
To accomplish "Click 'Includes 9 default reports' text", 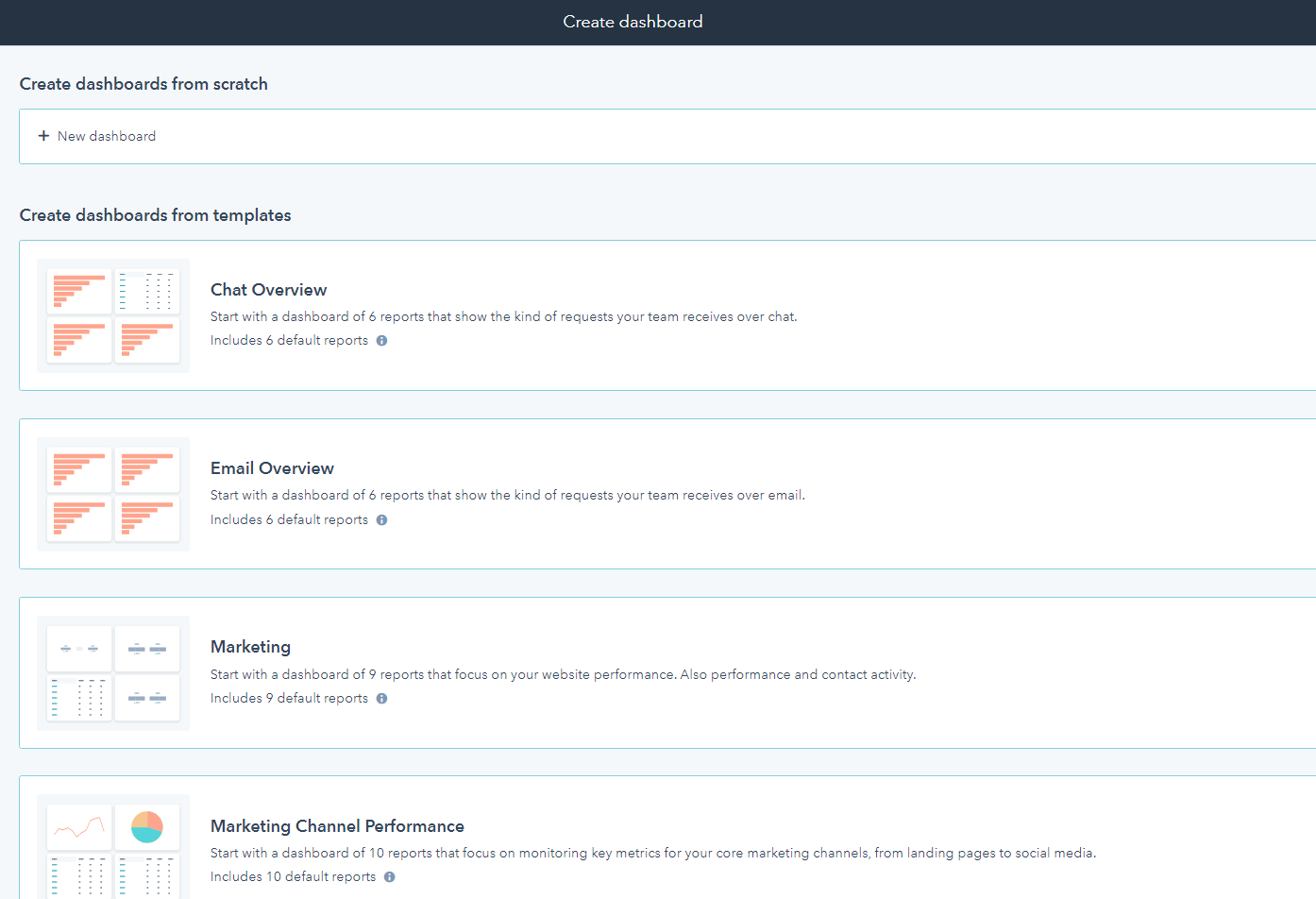I will [289, 699].
